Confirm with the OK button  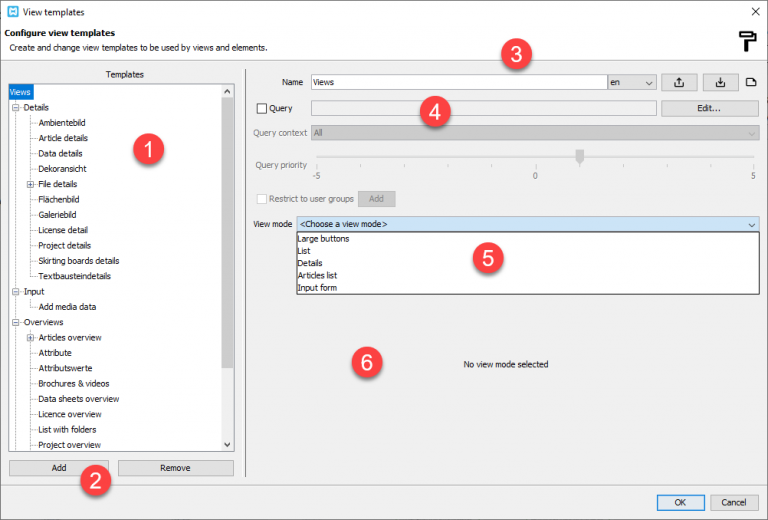coord(680,502)
